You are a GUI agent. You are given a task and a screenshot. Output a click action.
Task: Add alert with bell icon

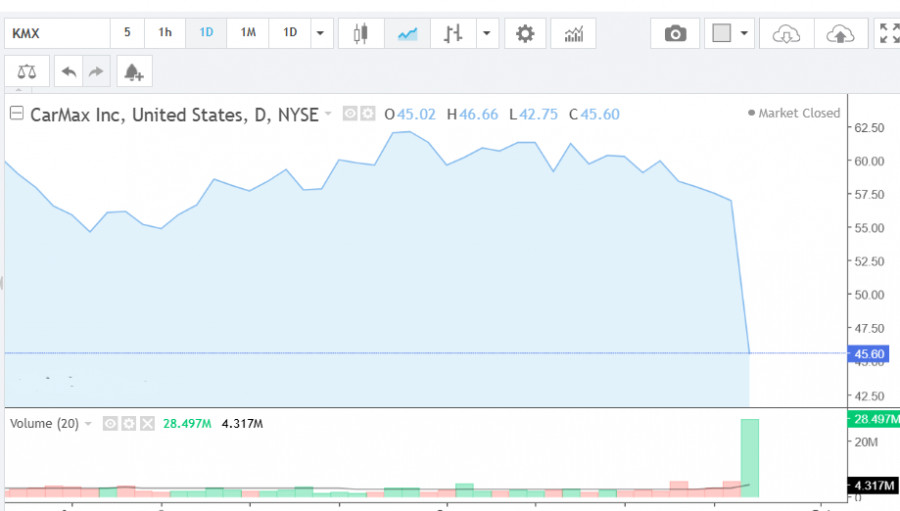(x=134, y=72)
